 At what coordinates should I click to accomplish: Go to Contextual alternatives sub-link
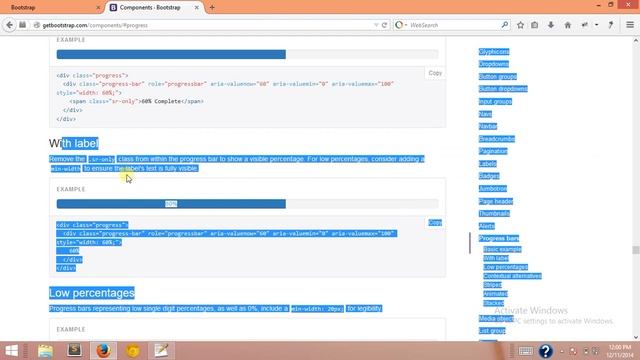tap(512, 276)
